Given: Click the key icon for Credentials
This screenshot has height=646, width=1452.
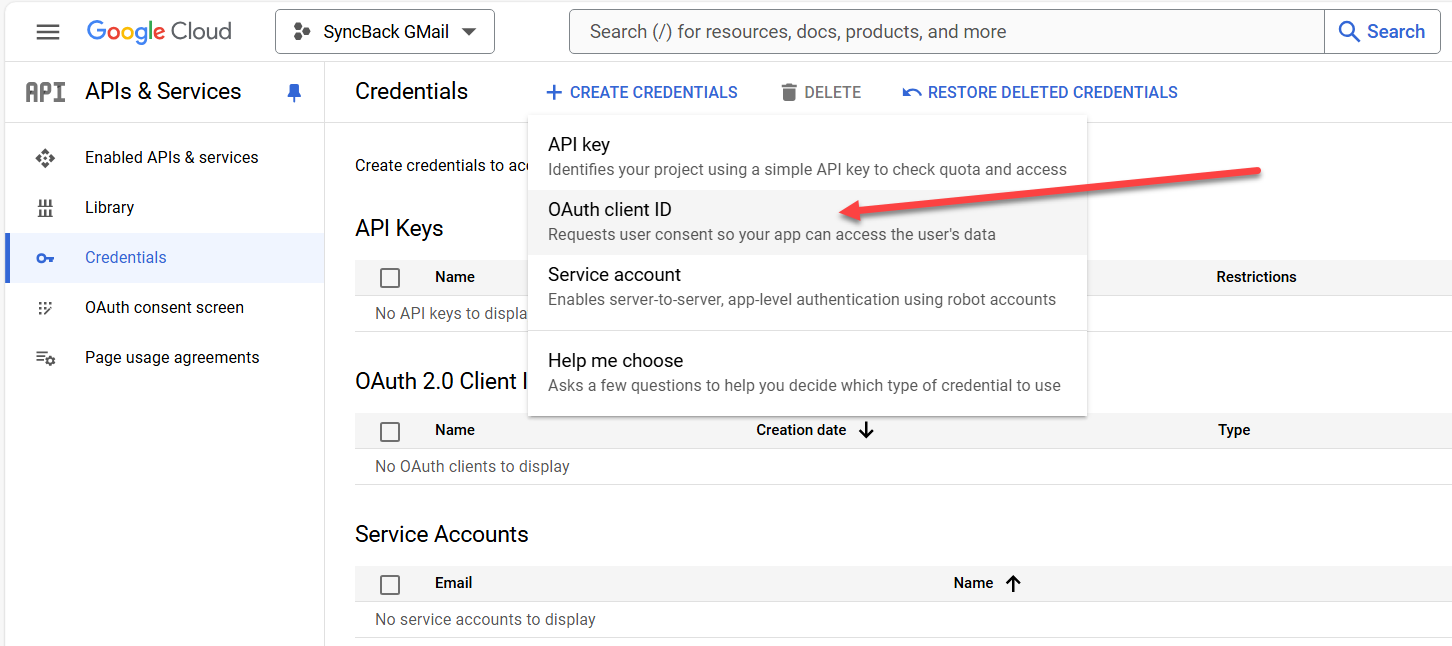Looking at the screenshot, I should [x=45, y=258].
